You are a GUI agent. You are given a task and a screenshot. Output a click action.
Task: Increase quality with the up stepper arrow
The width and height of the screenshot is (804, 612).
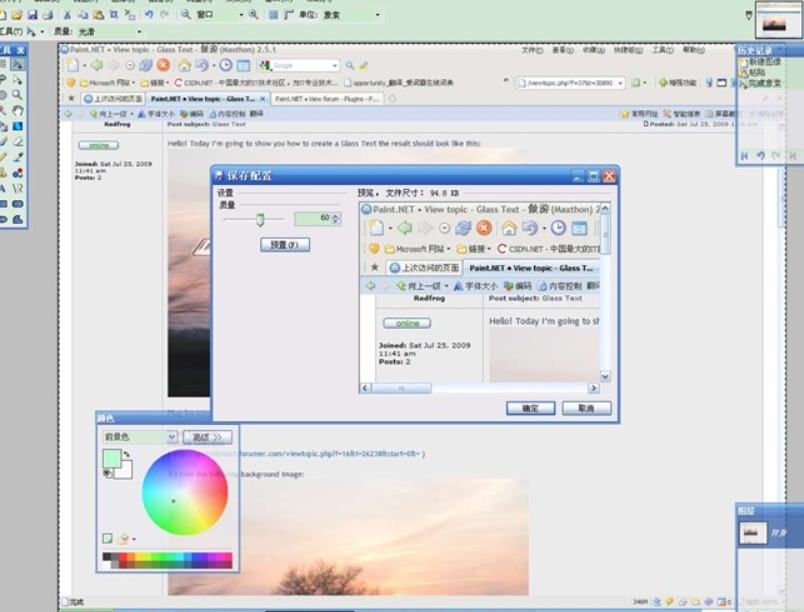pos(336,215)
